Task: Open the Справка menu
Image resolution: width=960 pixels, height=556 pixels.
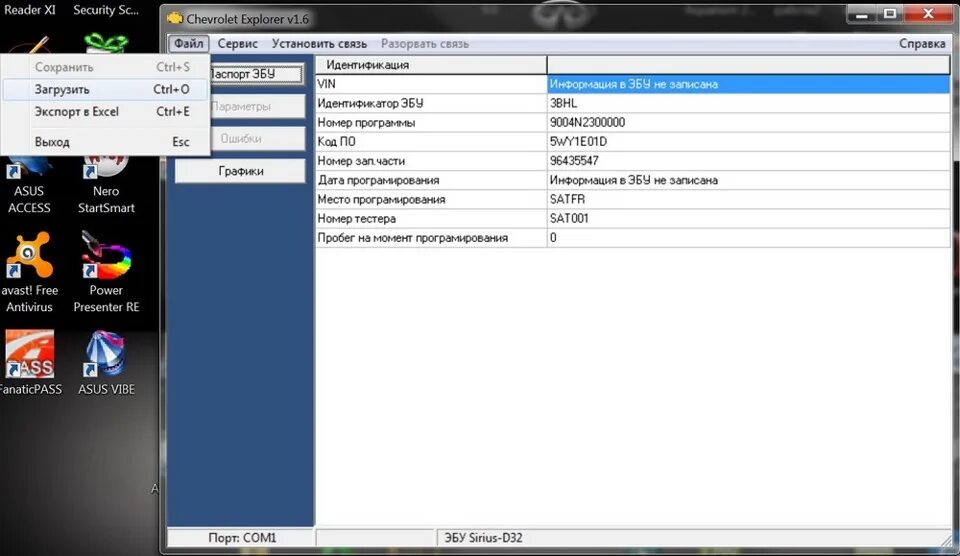Action: tap(922, 43)
